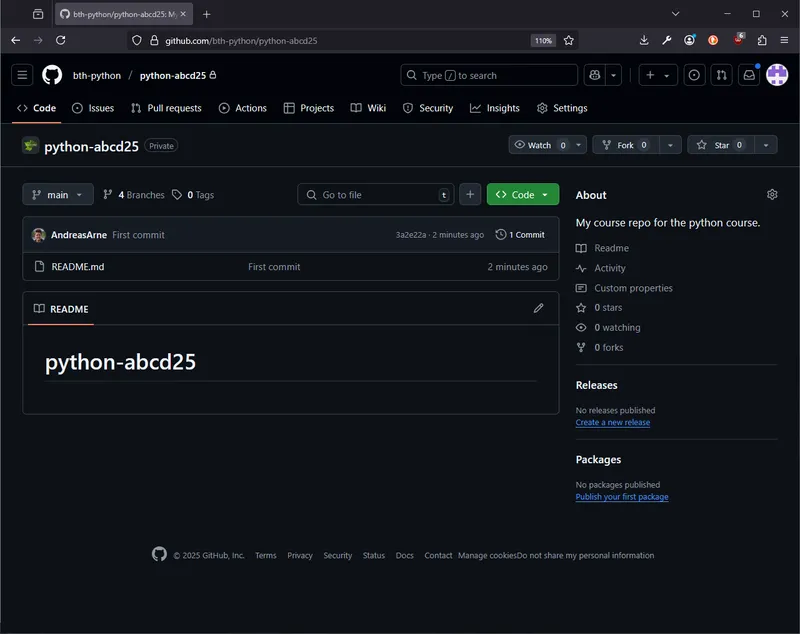
Task: Open the notifications inbox
Action: tap(749, 75)
